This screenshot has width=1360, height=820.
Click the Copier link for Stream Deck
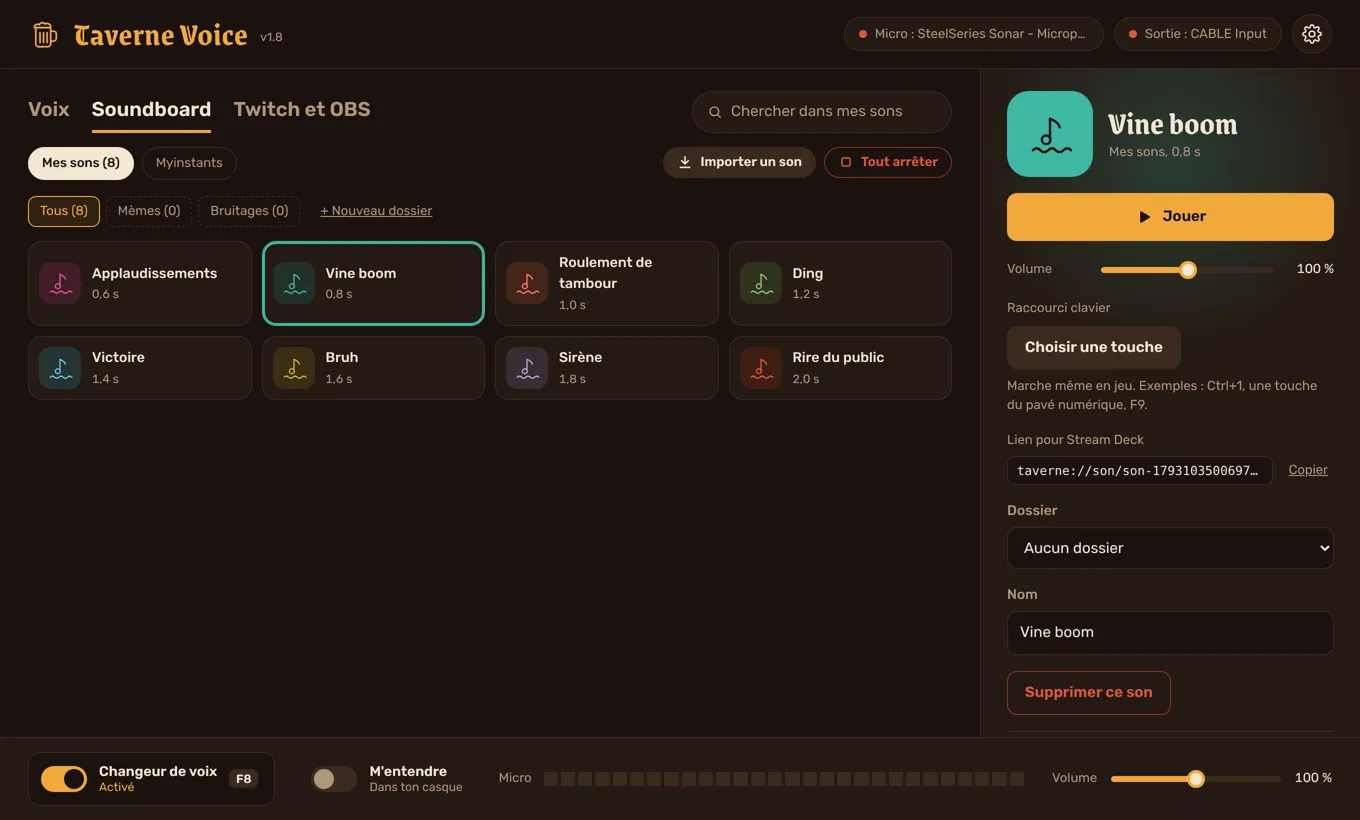[x=1308, y=470]
